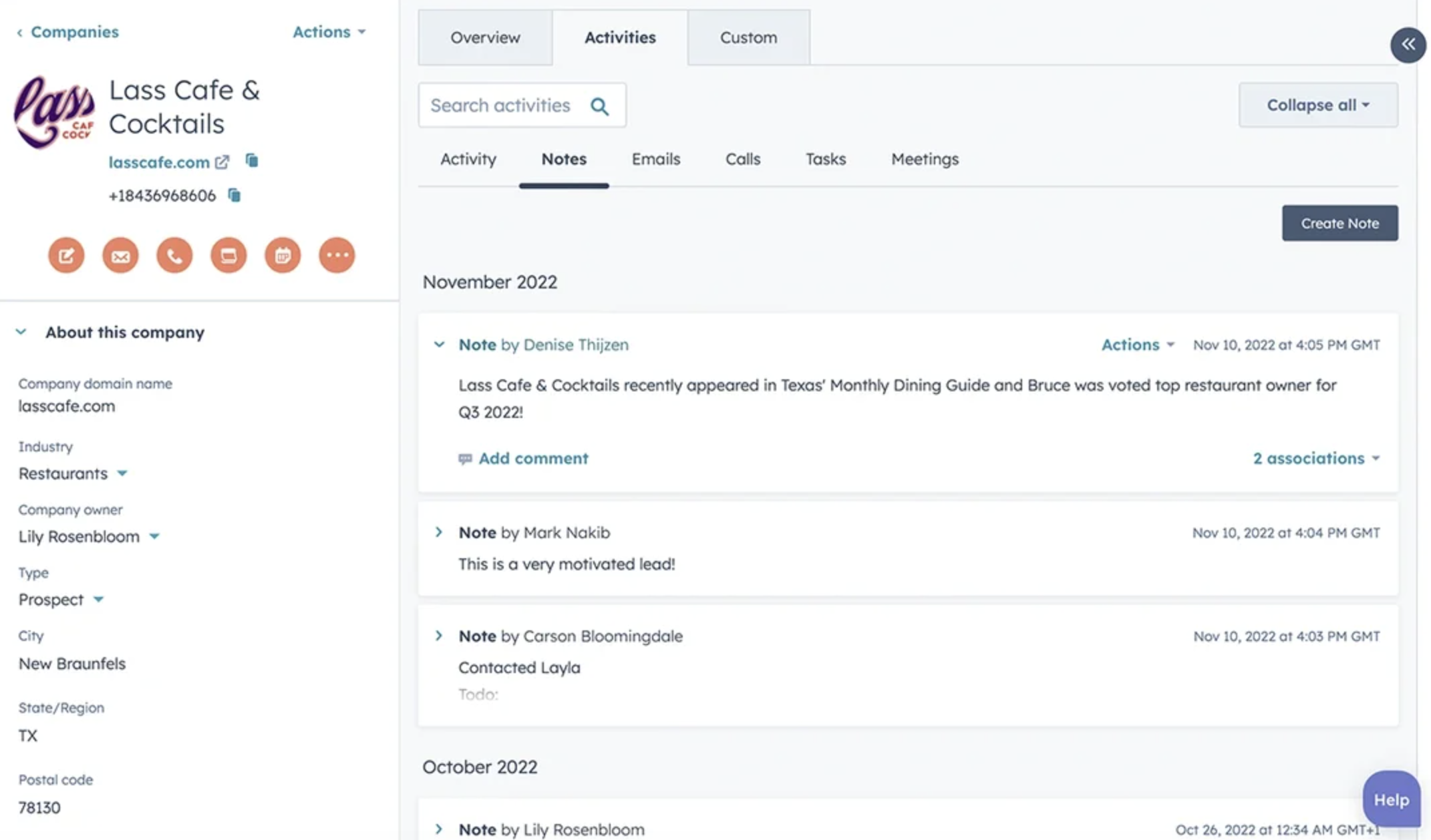Expand the Carson Bloomingdale note
This screenshot has height=840, width=1431.
click(439, 636)
